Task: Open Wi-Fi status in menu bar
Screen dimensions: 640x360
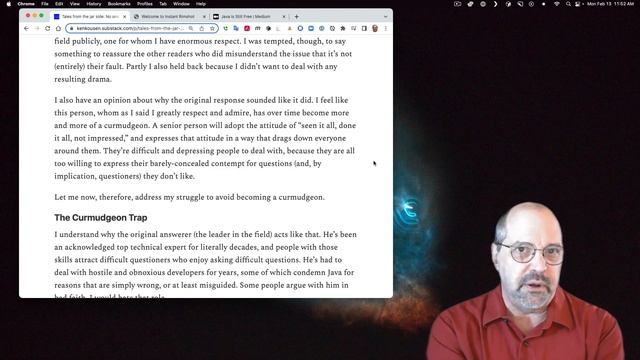Action: click(x=557, y=4)
